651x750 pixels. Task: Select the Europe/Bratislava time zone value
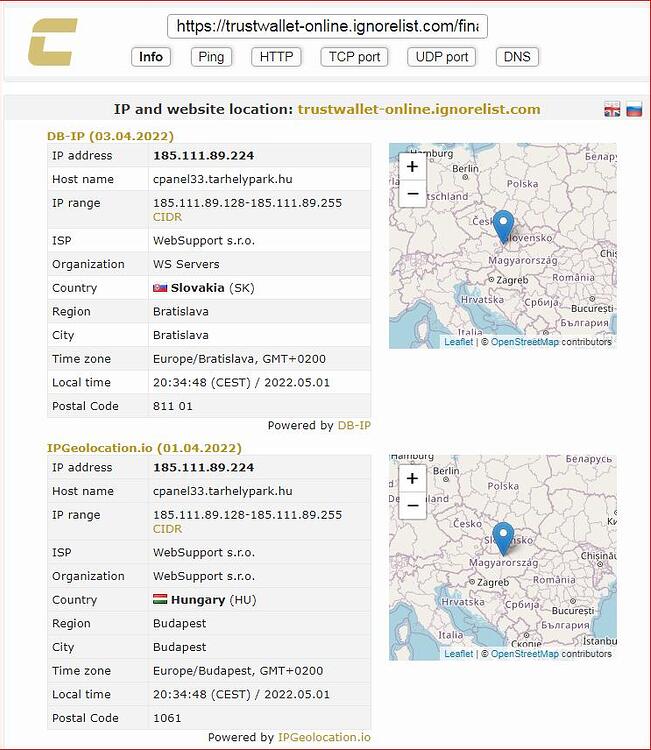(x=239, y=359)
